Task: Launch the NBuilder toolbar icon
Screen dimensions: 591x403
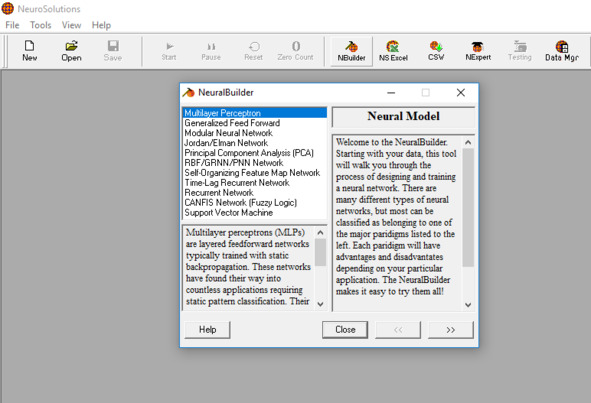Action: pos(351,51)
